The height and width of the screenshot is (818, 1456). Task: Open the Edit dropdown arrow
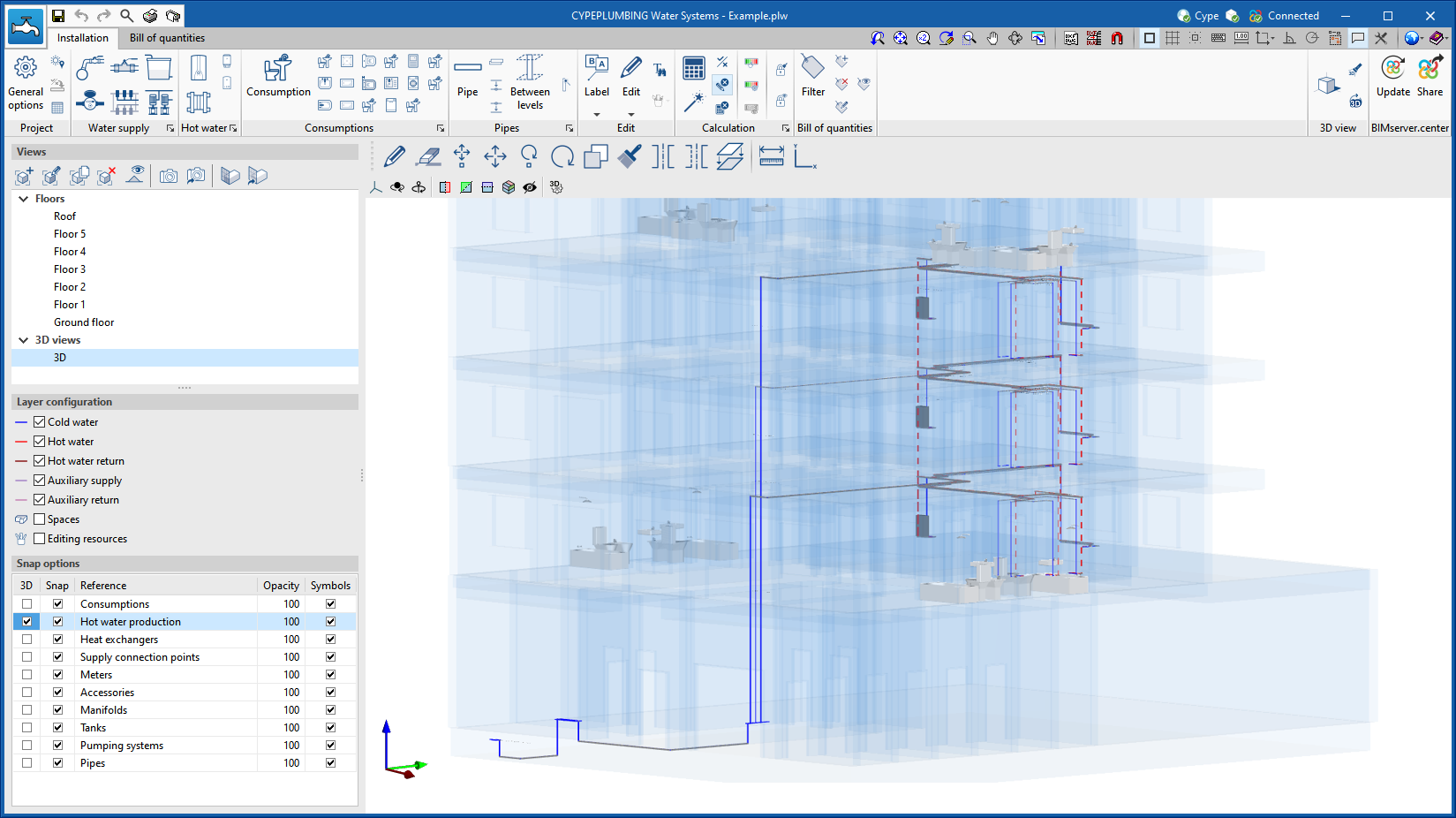[631, 114]
